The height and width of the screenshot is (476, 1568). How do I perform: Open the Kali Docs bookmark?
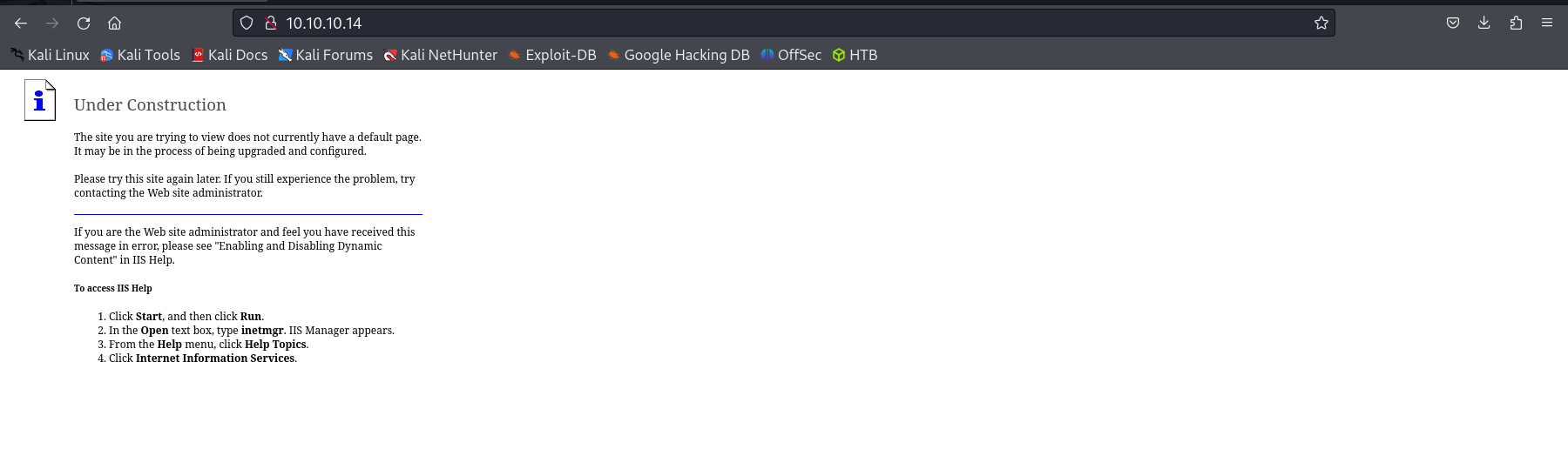pos(230,55)
